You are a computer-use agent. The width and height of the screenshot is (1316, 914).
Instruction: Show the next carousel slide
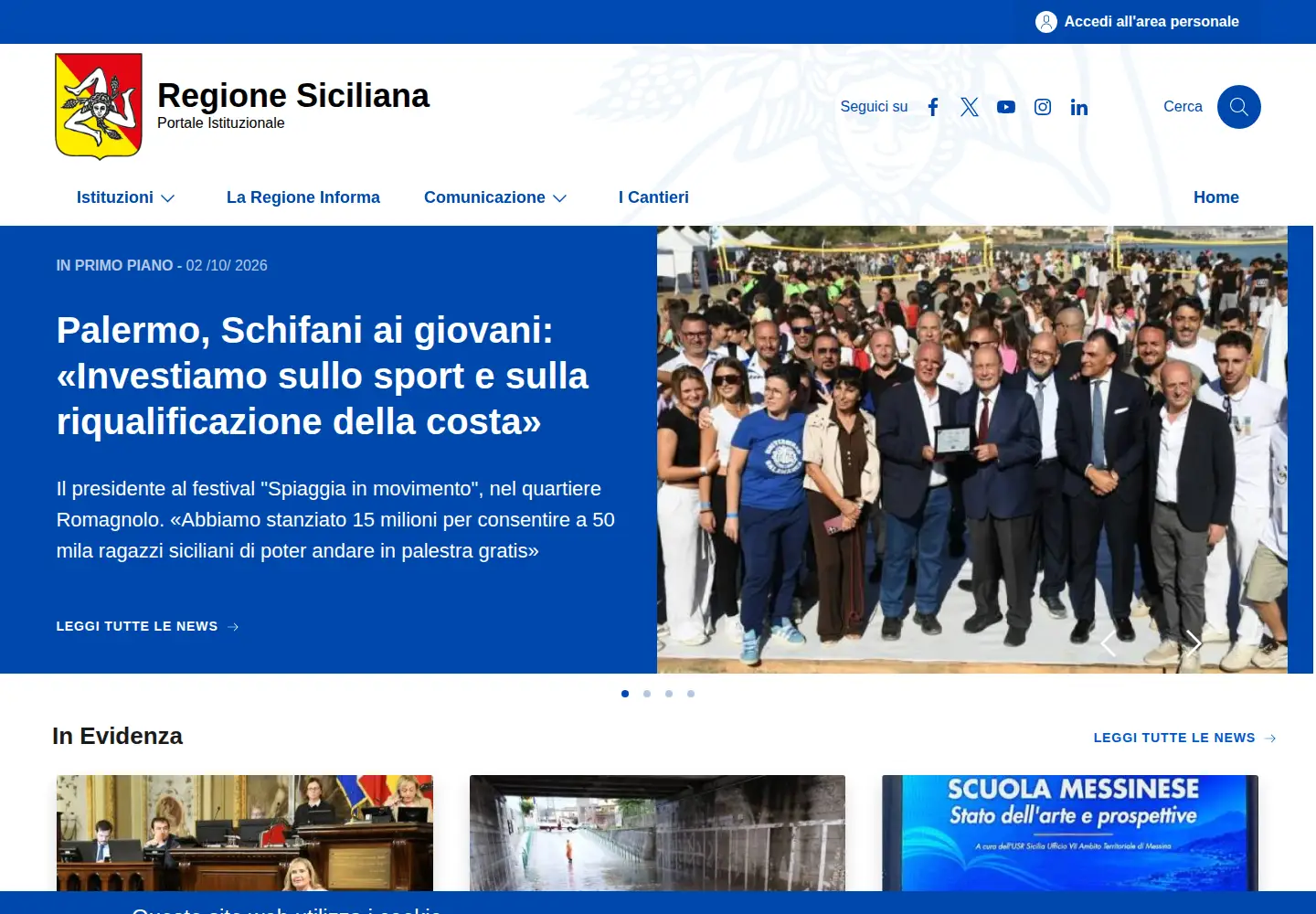tap(1194, 643)
